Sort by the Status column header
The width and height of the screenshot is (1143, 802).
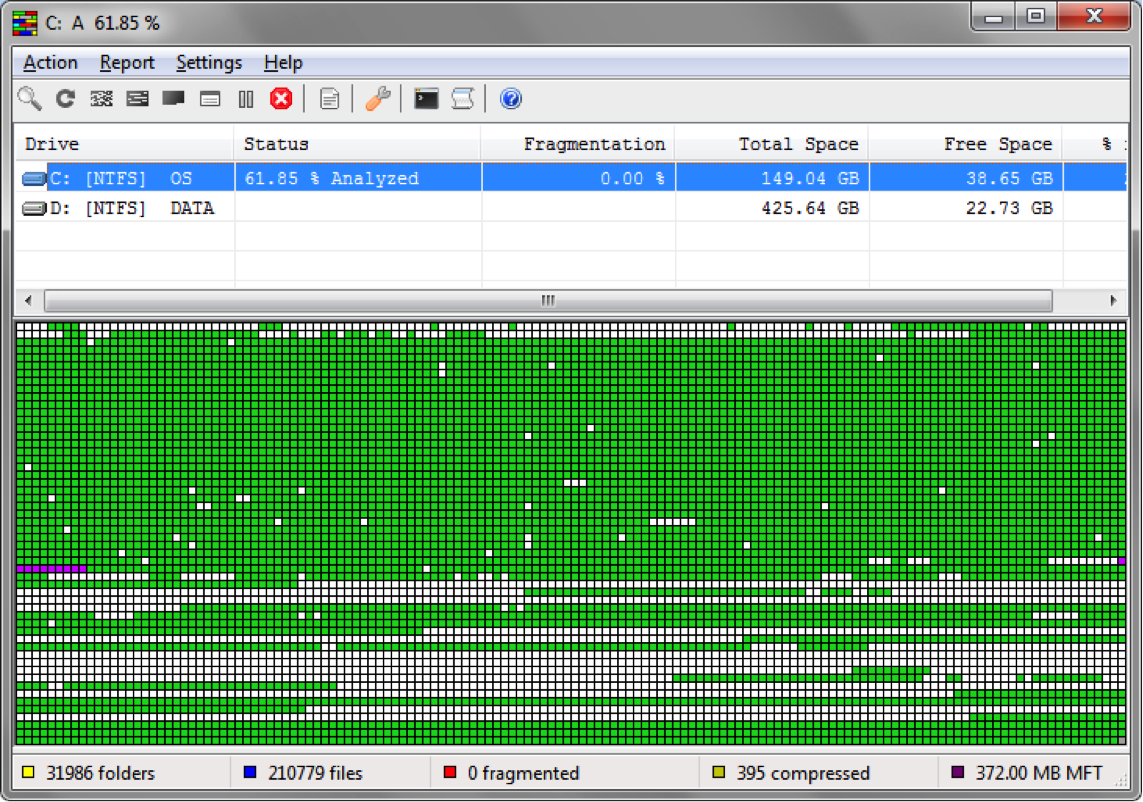point(357,144)
